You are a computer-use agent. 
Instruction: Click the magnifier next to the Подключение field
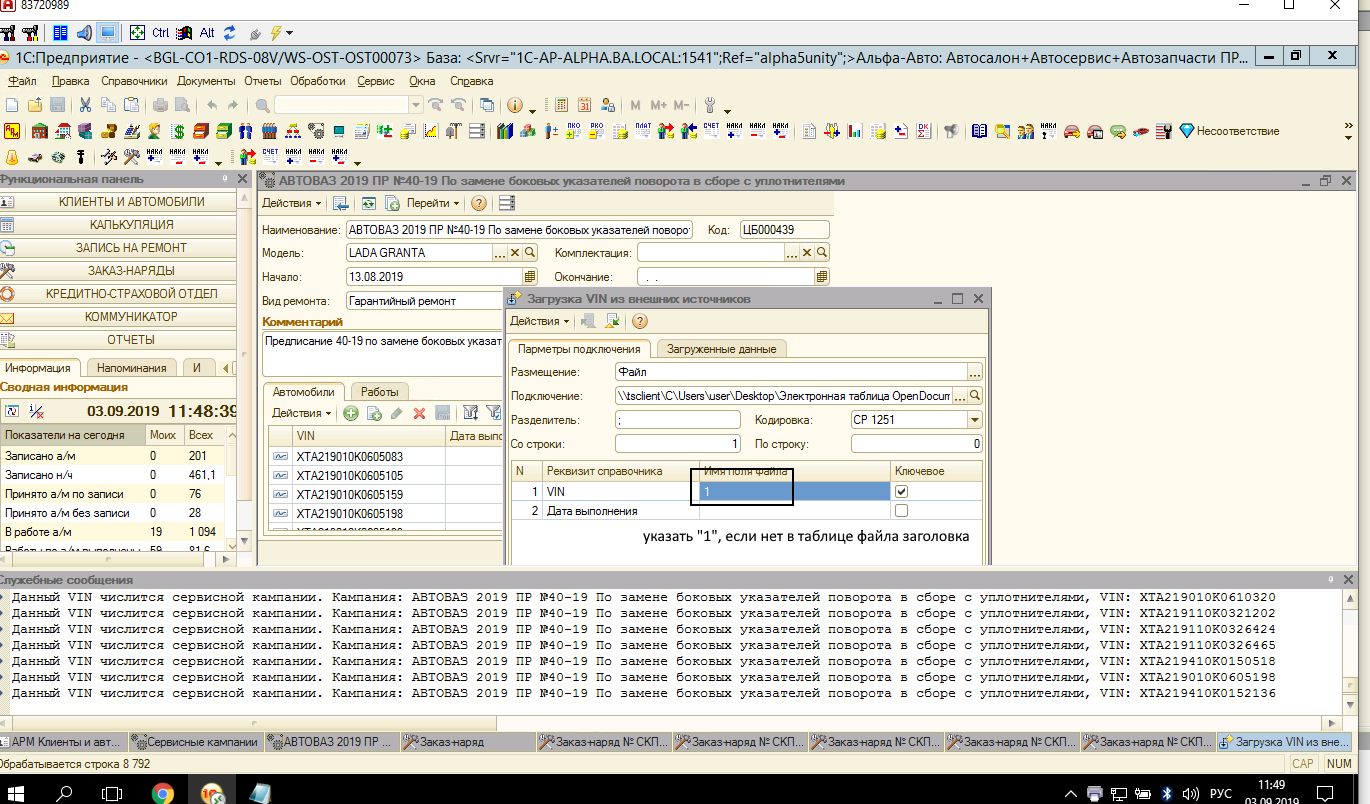coord(975,396)
